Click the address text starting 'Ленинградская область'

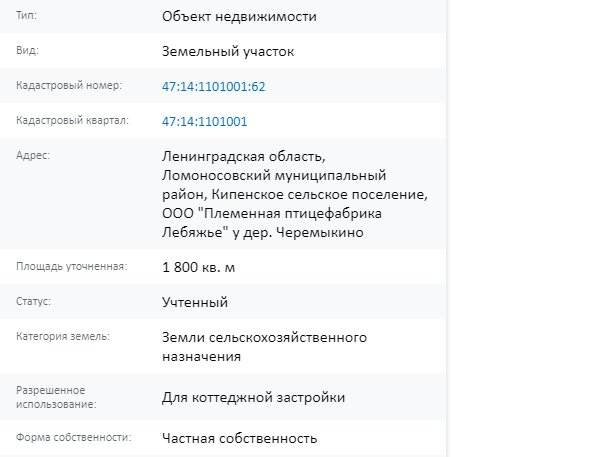pos(295,194)
